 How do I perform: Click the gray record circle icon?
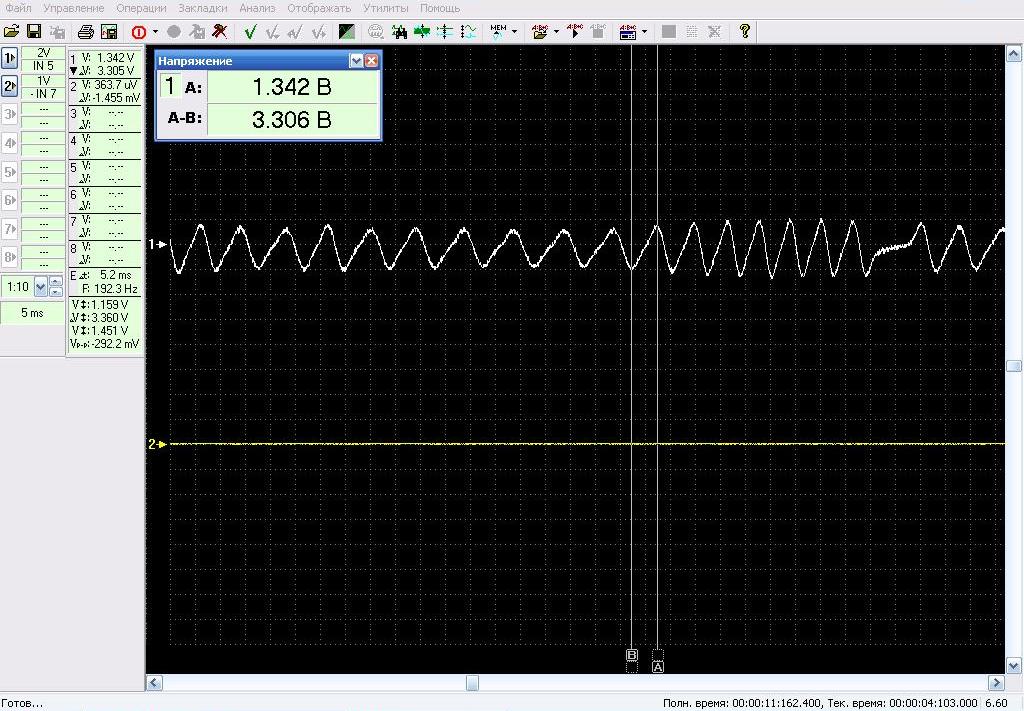click(174, 31)
